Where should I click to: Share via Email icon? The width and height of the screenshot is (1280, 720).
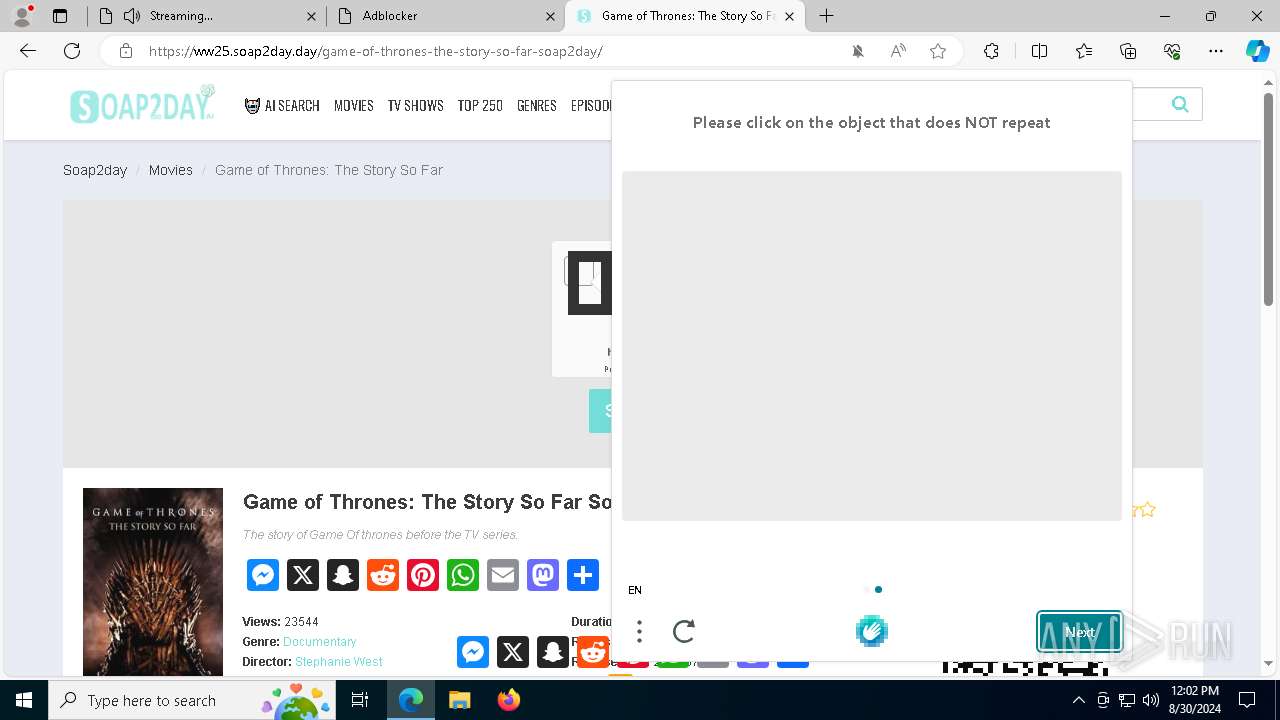click(503, 575)
